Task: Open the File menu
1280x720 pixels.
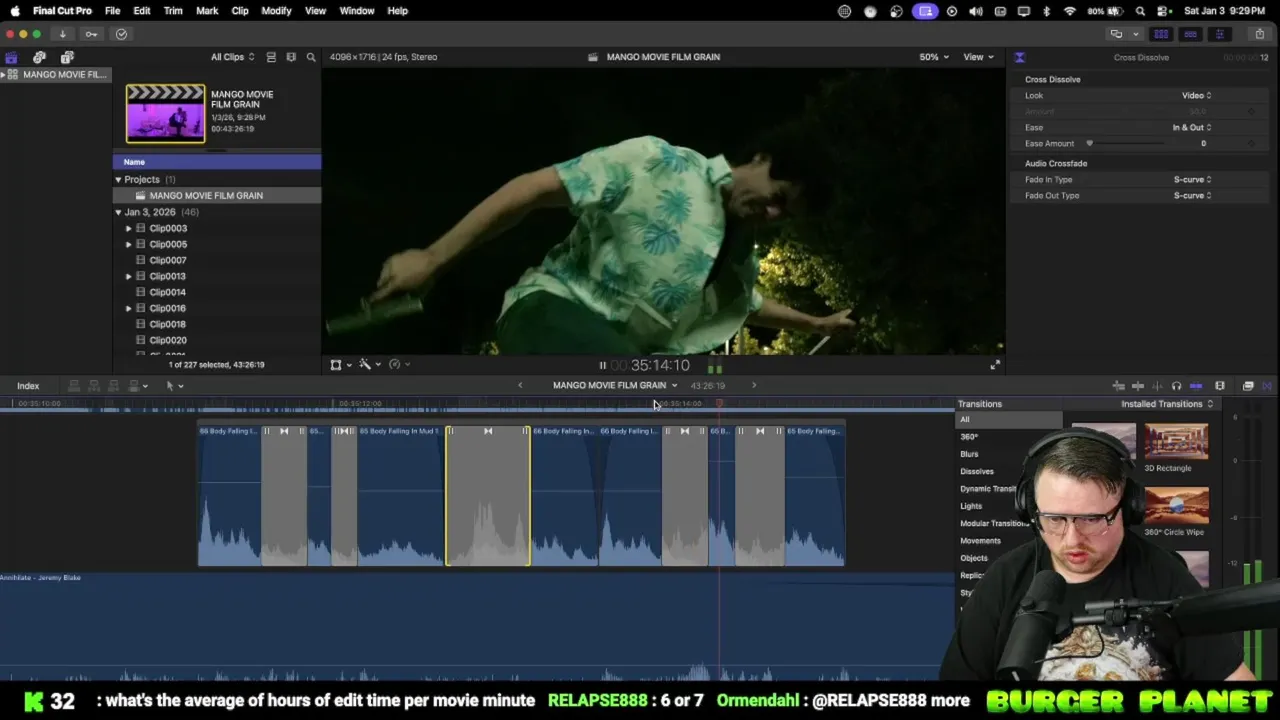Action: pyautogui.click(x=112, y=10)
